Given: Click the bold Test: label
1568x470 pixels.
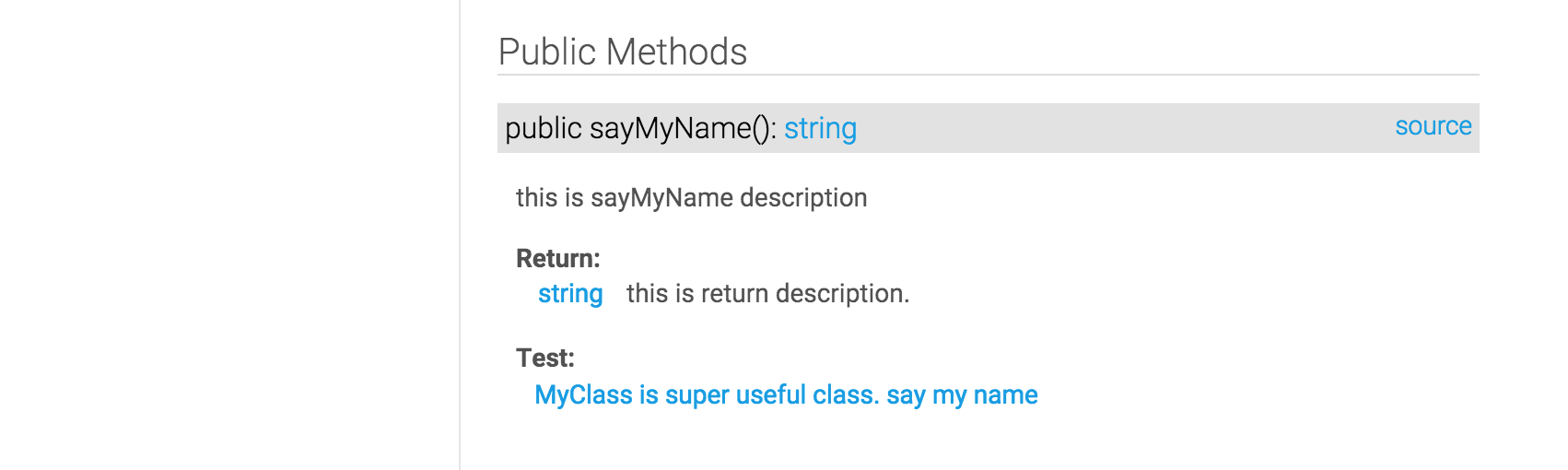Looking at the screenshot, I should pos(544,358).
